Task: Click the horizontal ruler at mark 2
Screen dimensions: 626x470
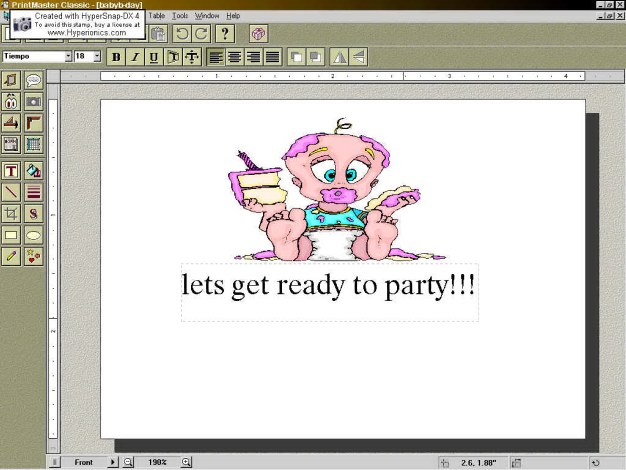Action: click(332, 76)
